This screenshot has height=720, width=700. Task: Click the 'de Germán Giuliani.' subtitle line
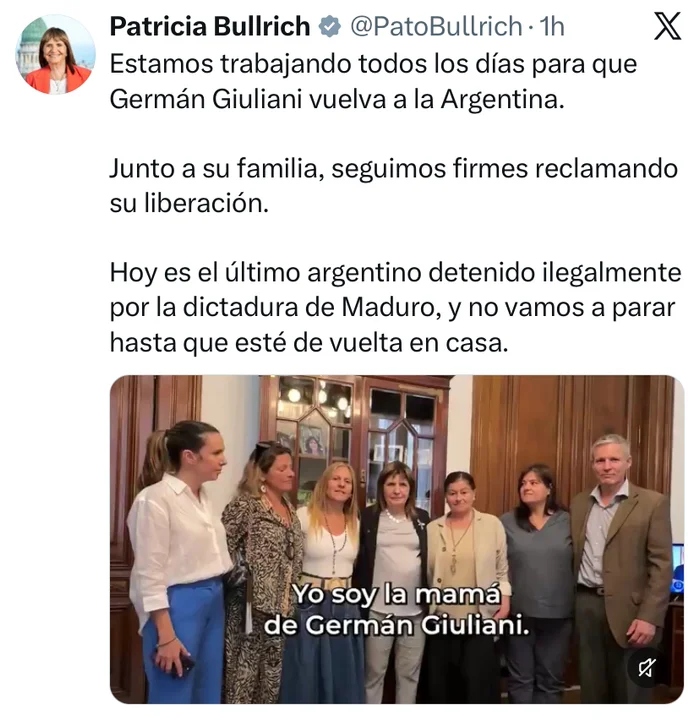(x=396, y=625)
